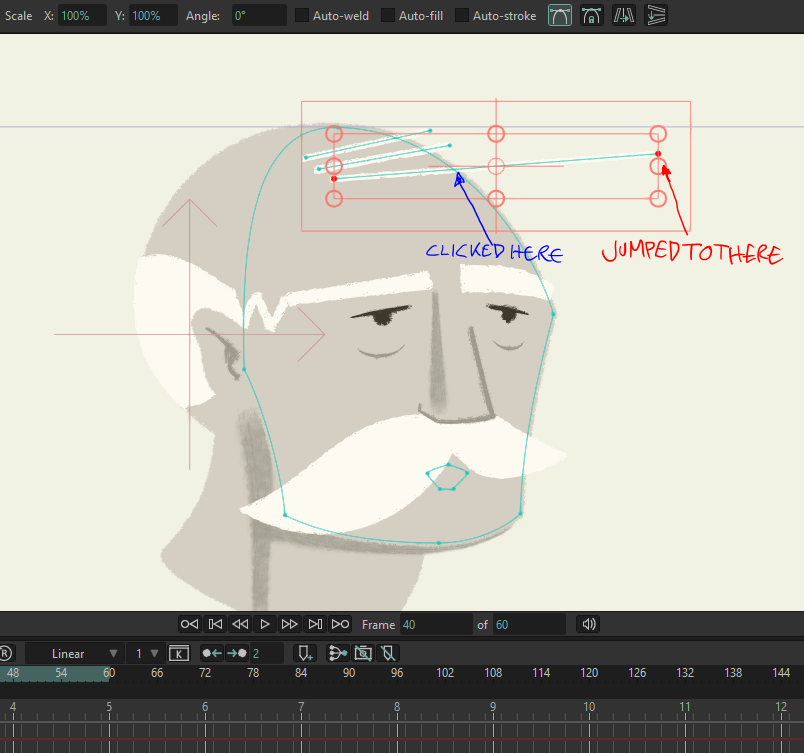Screen dimensions: 804x753
Task: Jump to the previous keyframe
Action: [x=215, y=624]
